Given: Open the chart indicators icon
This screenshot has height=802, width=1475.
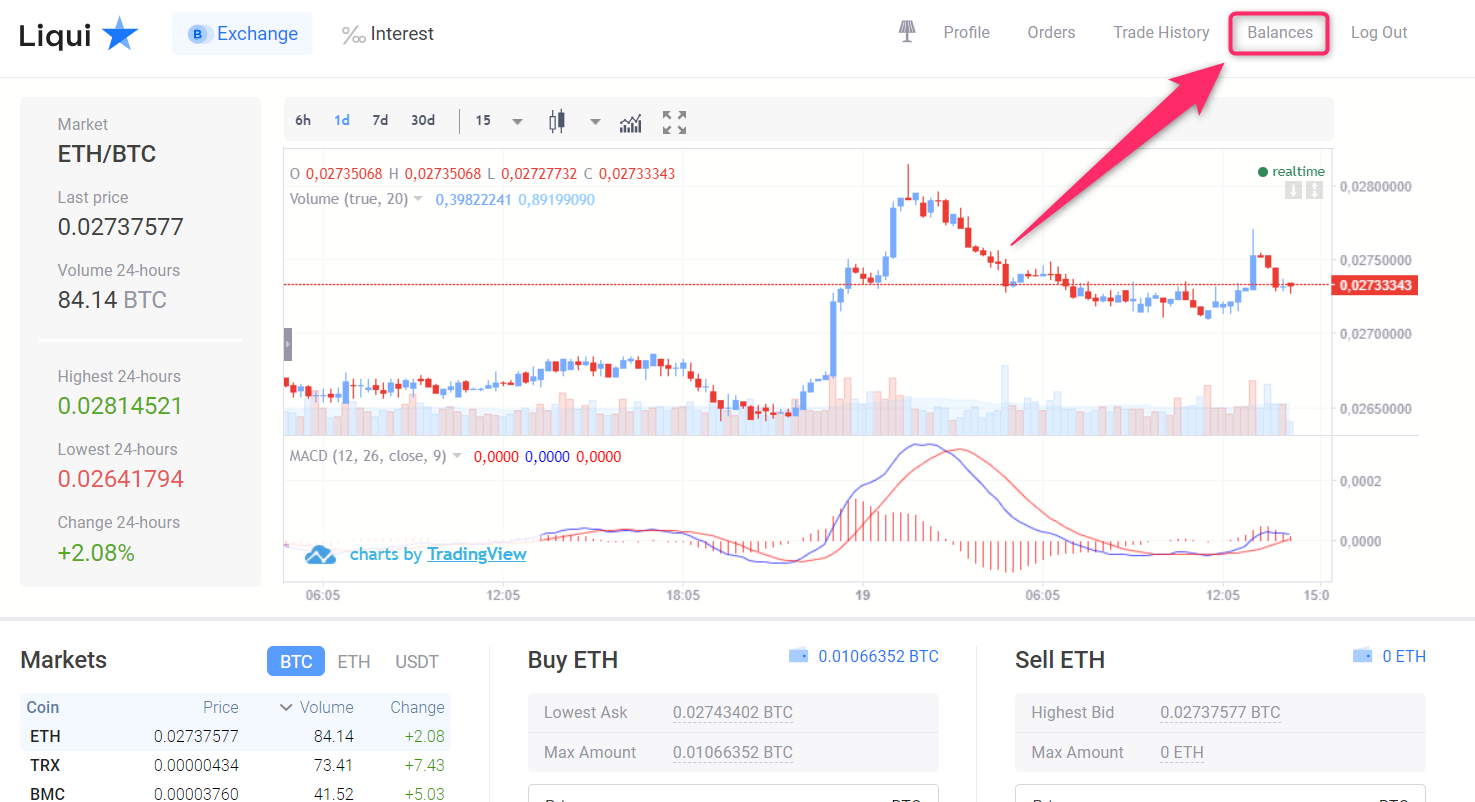Looking at the screenshot, I should pos(631,122).
